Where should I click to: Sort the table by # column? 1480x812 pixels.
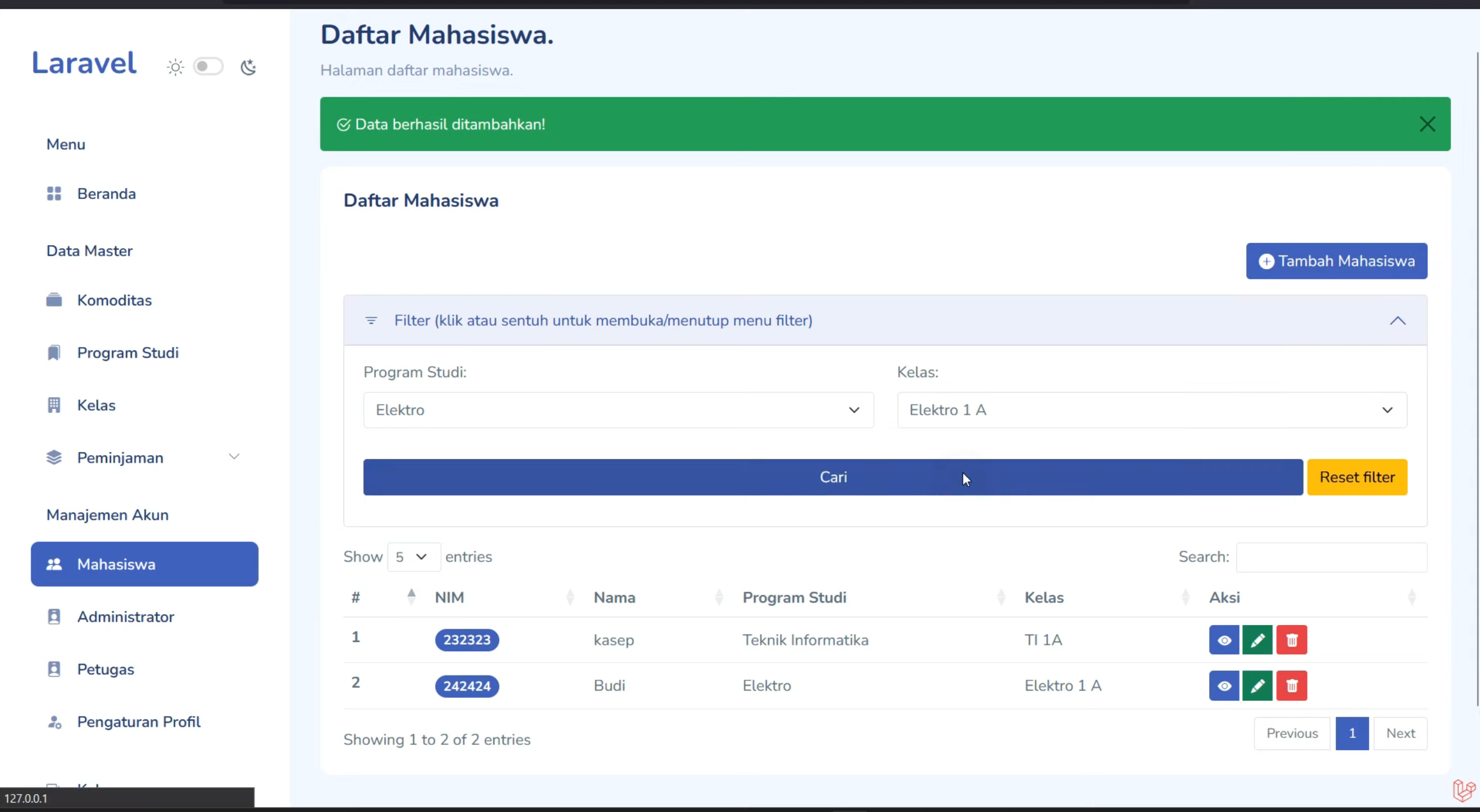point(385,597)
